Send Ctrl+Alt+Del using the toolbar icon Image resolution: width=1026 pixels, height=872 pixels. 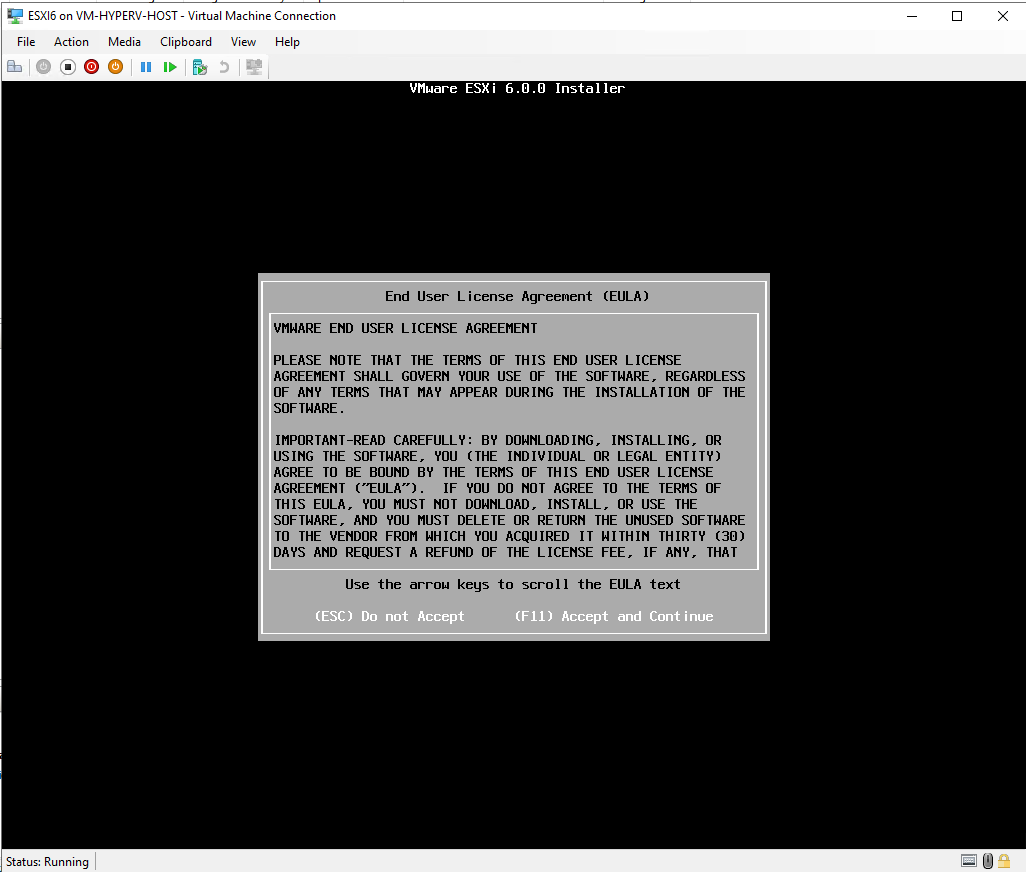tap(14, 67)
